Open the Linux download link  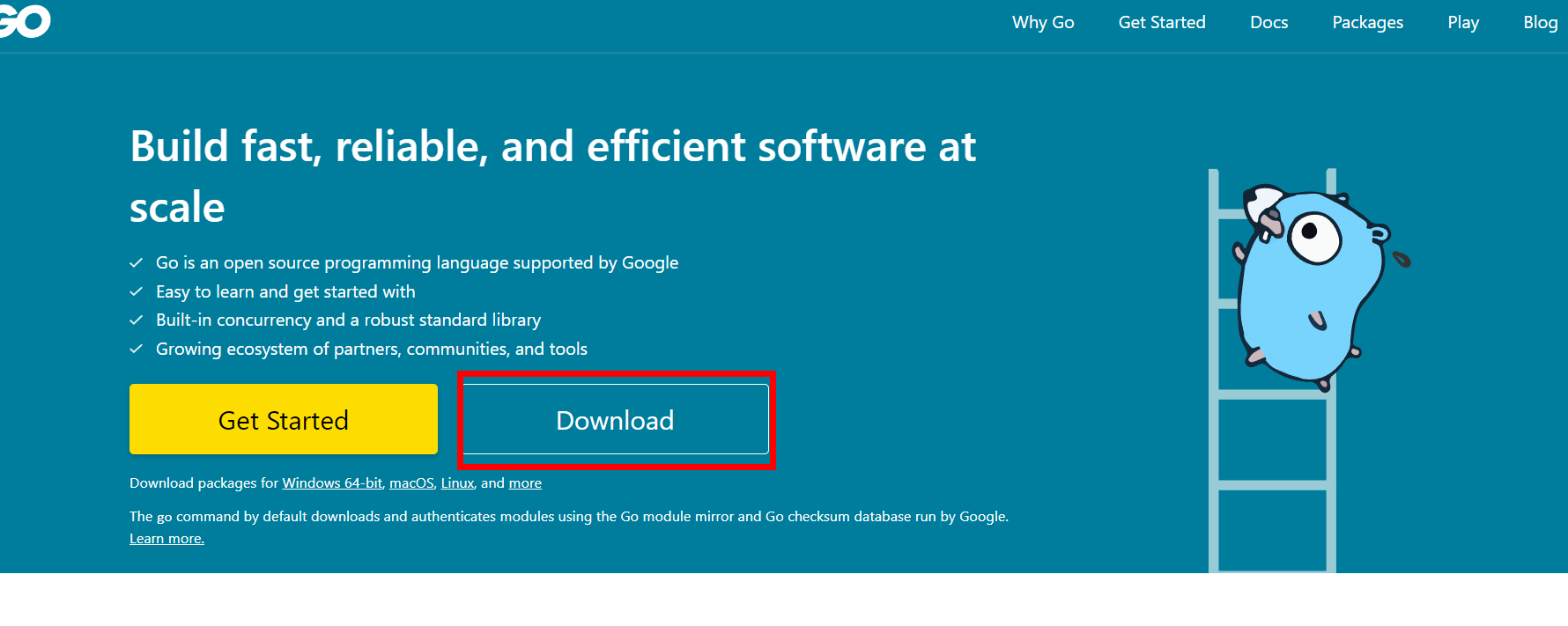tap(457, 483)
